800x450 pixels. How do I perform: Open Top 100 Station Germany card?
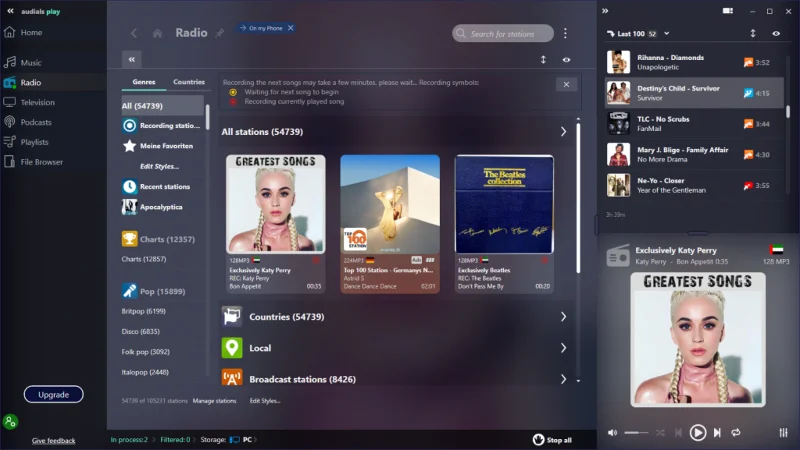pos(390,223)
